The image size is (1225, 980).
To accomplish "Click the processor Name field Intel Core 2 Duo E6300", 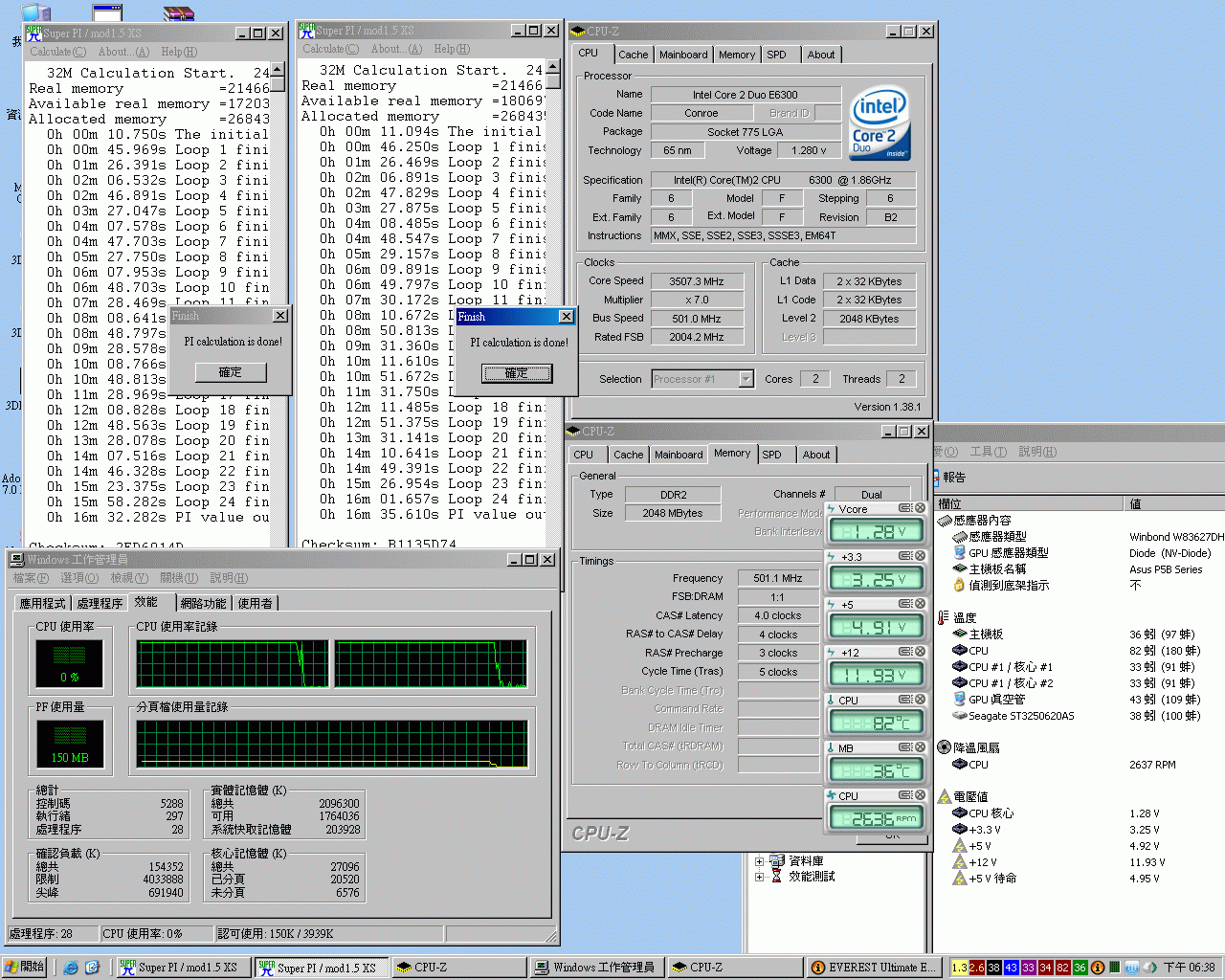I will pyautogui.click(x=746, y=95).
